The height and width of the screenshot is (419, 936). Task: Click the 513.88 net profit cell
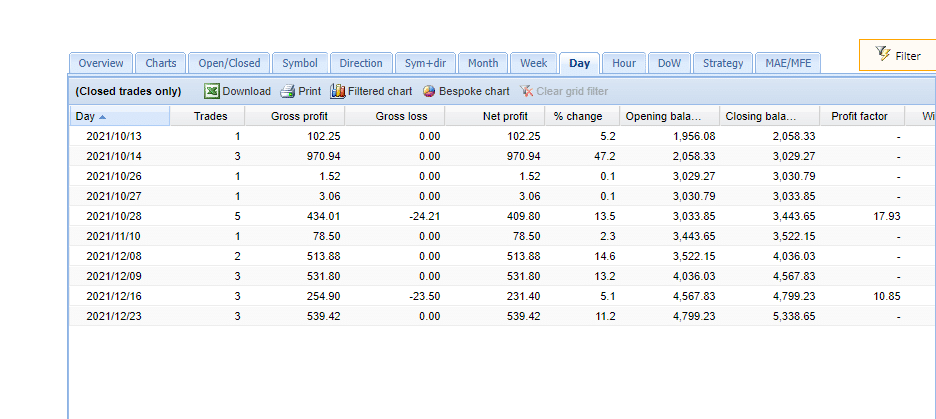[x=525, y=256]
